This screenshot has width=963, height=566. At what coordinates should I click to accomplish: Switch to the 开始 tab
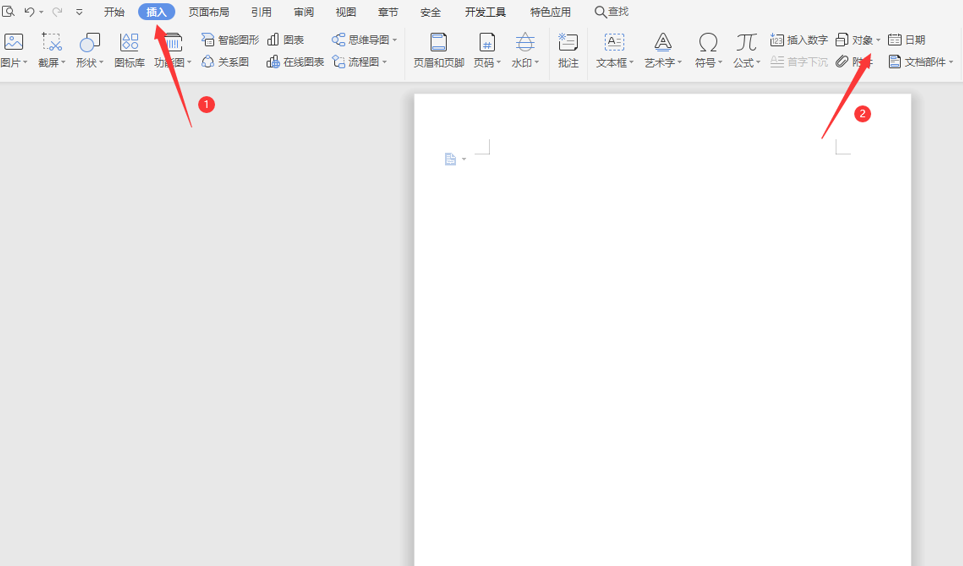coord(114,12)
